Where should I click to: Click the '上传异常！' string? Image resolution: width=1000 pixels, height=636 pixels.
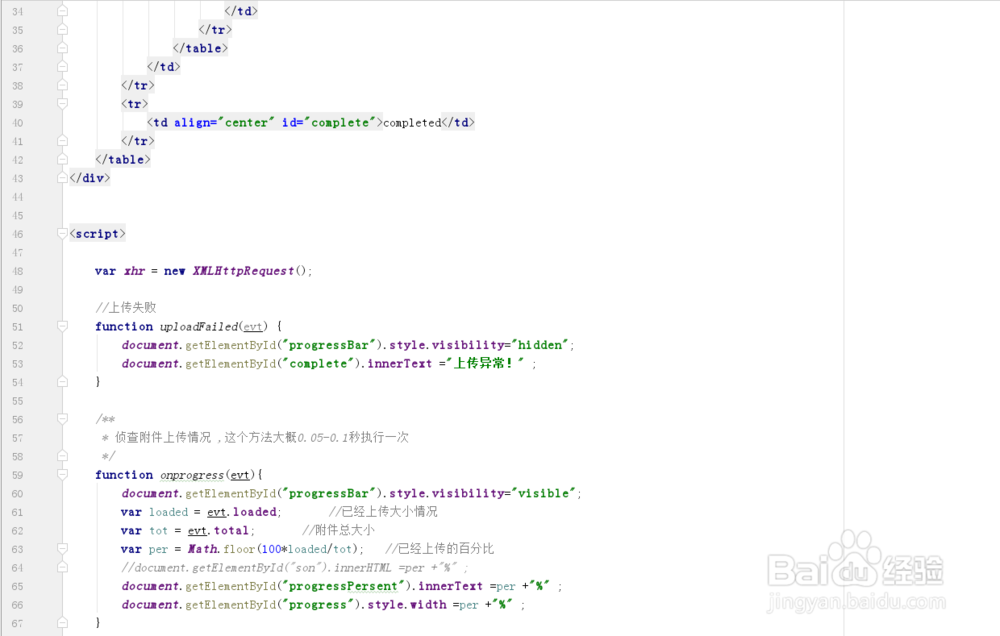485,364
